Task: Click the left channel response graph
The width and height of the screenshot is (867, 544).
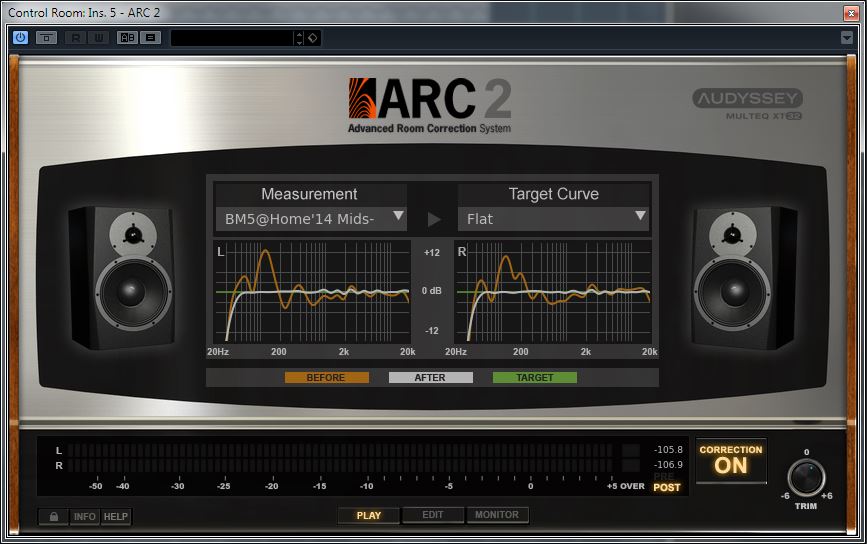Action: click(312, 292)
